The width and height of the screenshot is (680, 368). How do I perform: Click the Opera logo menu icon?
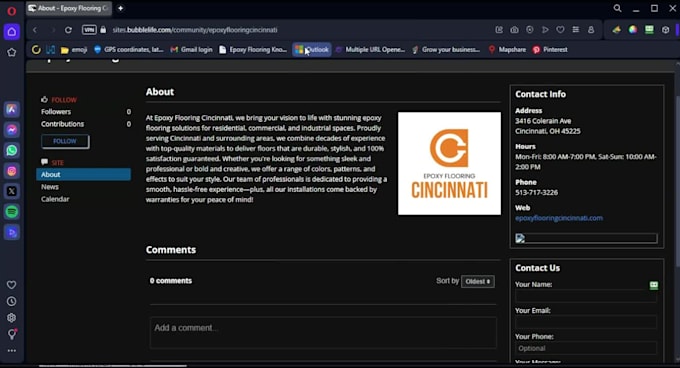tap(12, 11)
